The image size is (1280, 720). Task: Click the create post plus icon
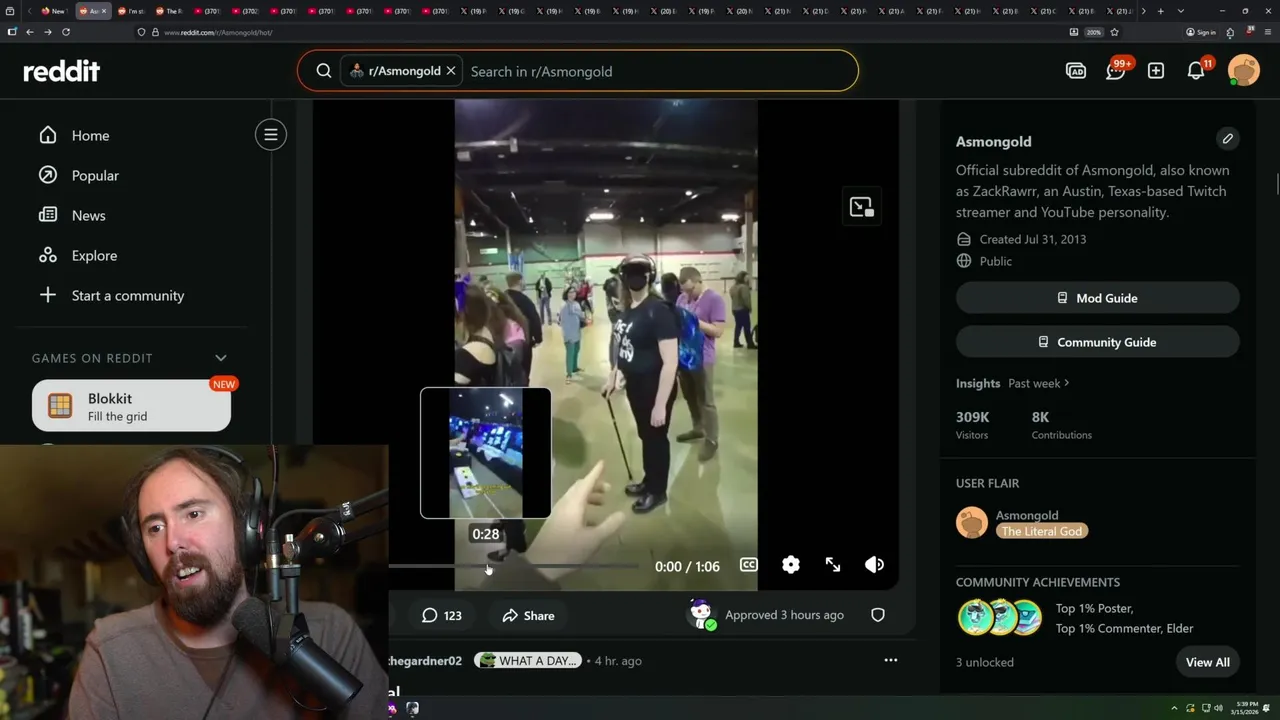coord(1156,71)
